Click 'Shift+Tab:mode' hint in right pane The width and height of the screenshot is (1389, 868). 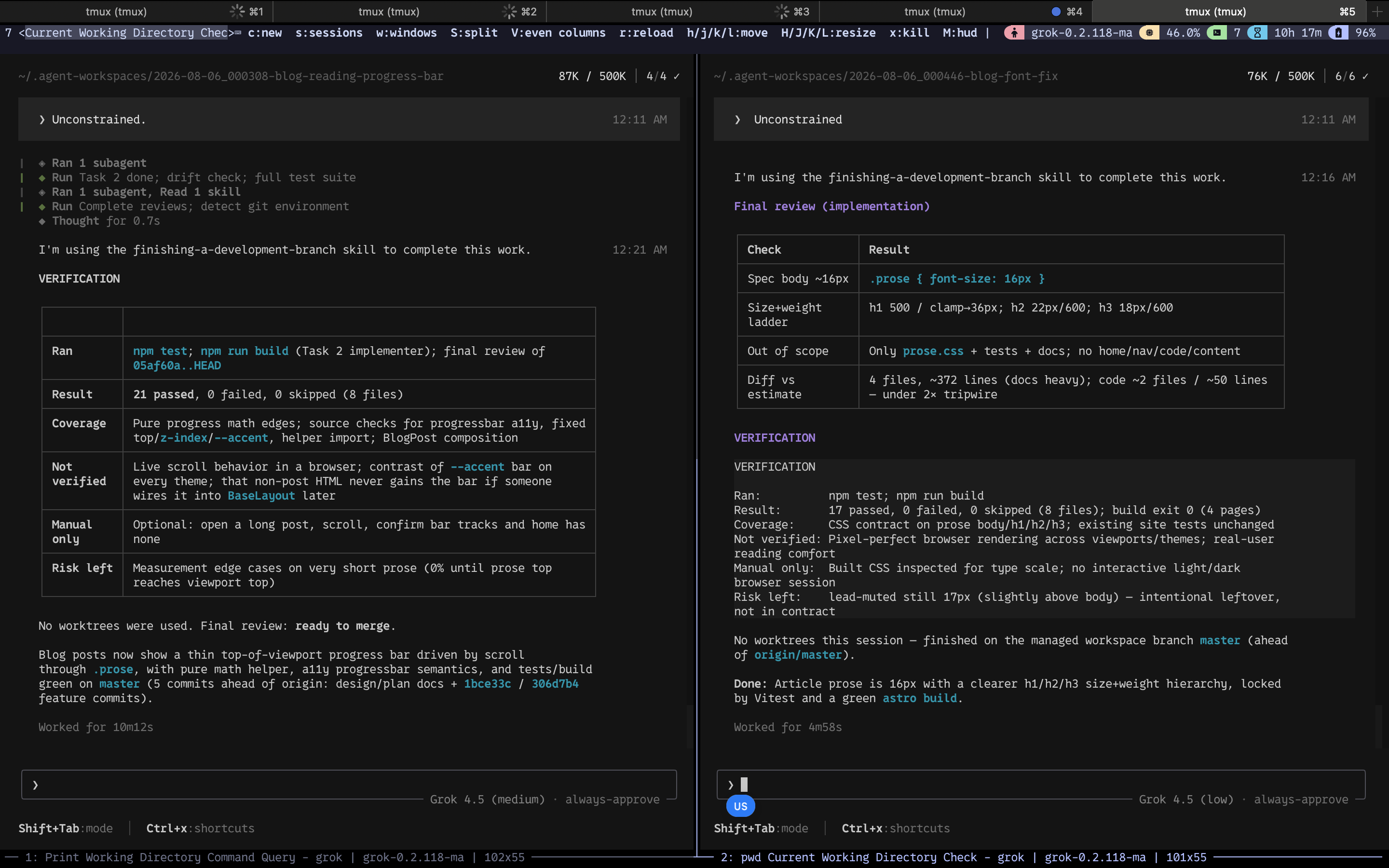point(761,828)
